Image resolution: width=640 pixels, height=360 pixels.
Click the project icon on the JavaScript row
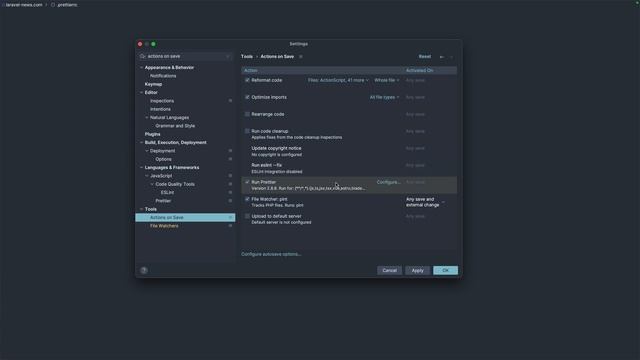(230, 176)
